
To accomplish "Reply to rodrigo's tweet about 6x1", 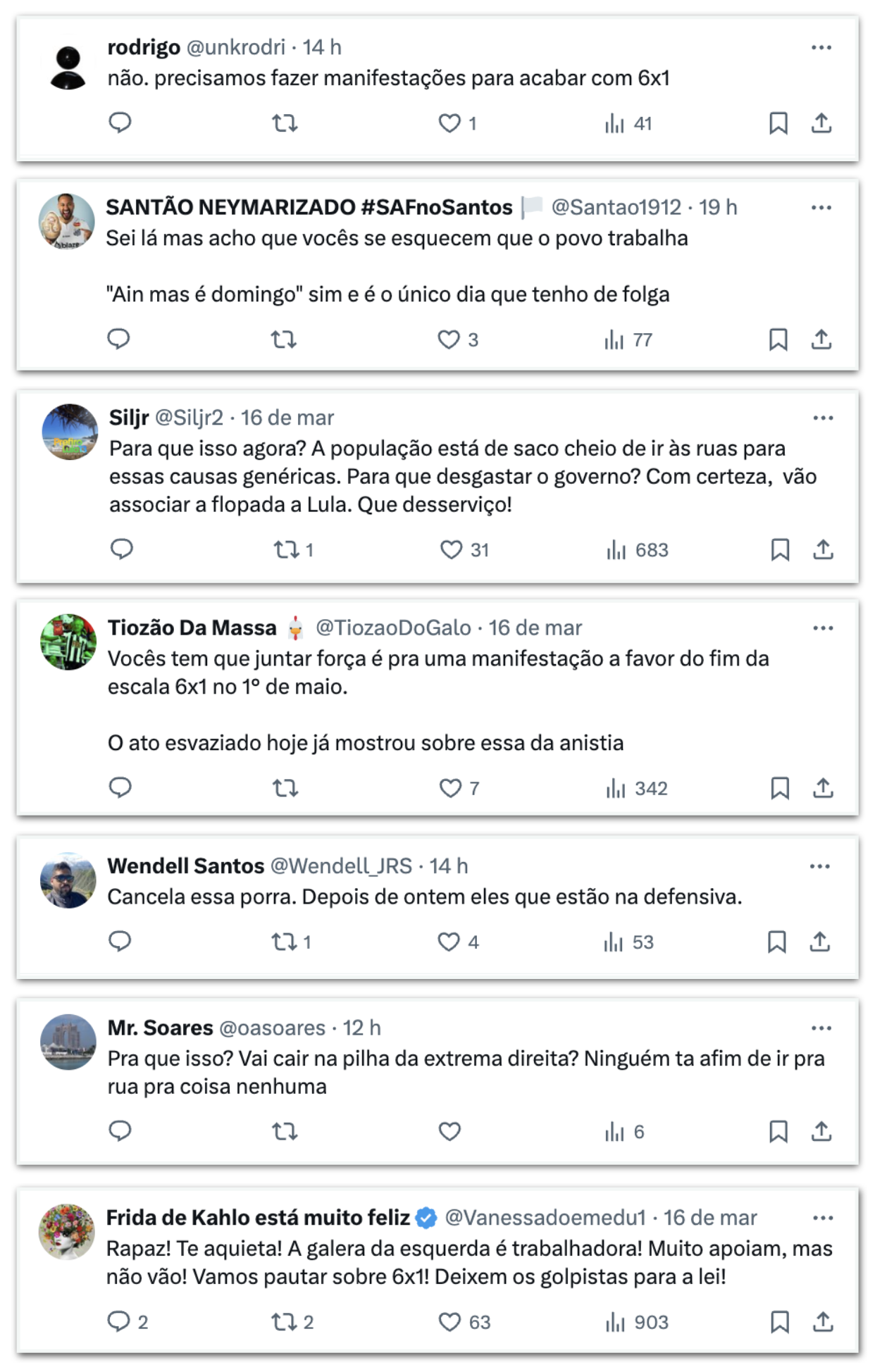I will point(120,123).
